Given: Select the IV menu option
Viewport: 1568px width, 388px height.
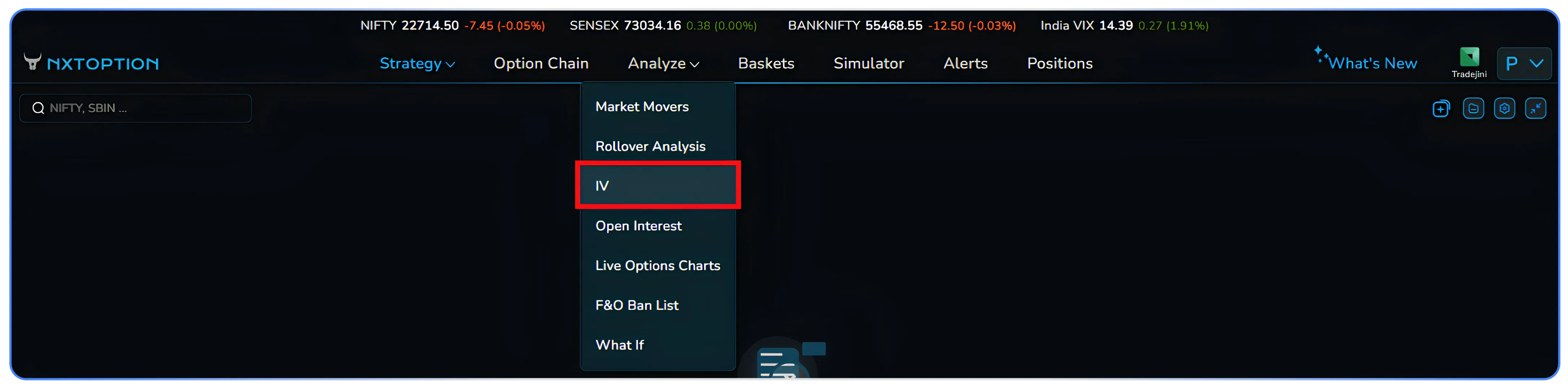Looking at the screenshot, I should pyautogui.click(x=657, y=186).
